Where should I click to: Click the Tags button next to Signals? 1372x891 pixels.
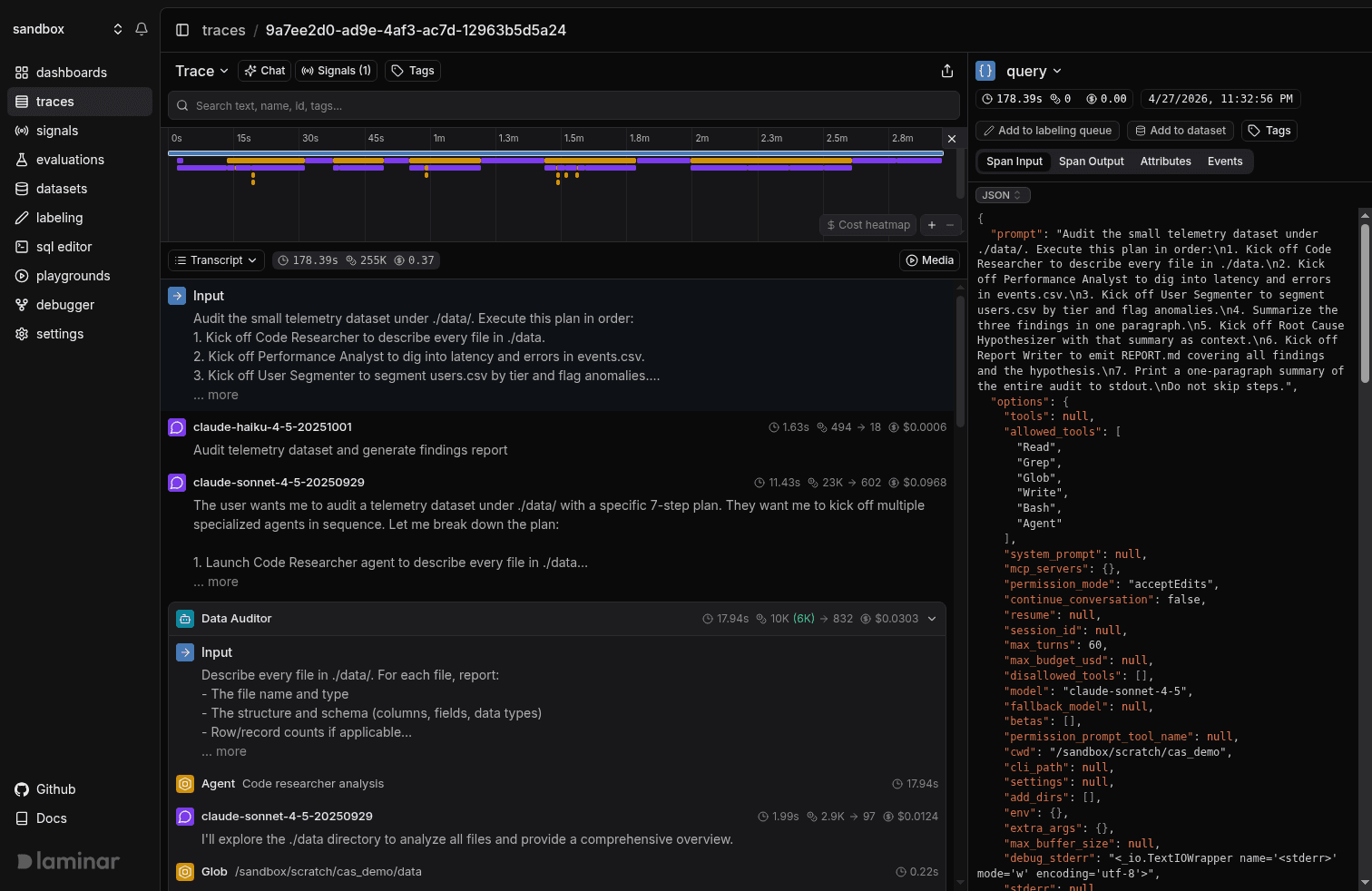tap(413, 71)
